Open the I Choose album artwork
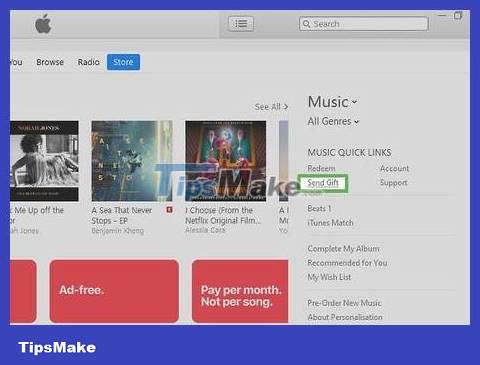Image resolution: width=480 pixels, height=365 pixels. tap(226, 161)
